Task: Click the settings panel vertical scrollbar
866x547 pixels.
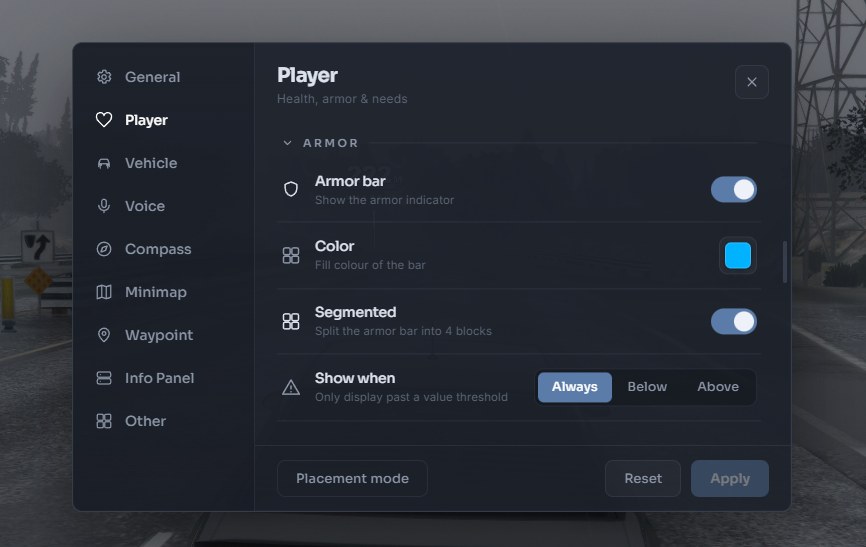Action: click(785, 262)
